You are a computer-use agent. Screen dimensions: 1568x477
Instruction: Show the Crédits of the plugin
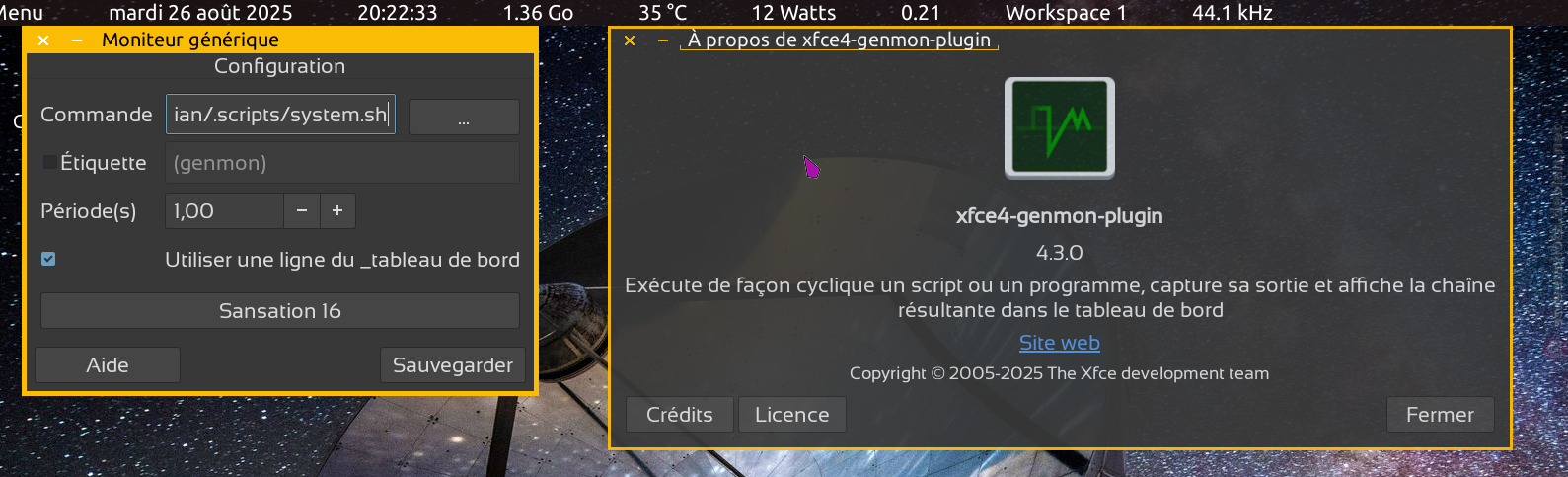pyautogui.click(x=680, y=415)
